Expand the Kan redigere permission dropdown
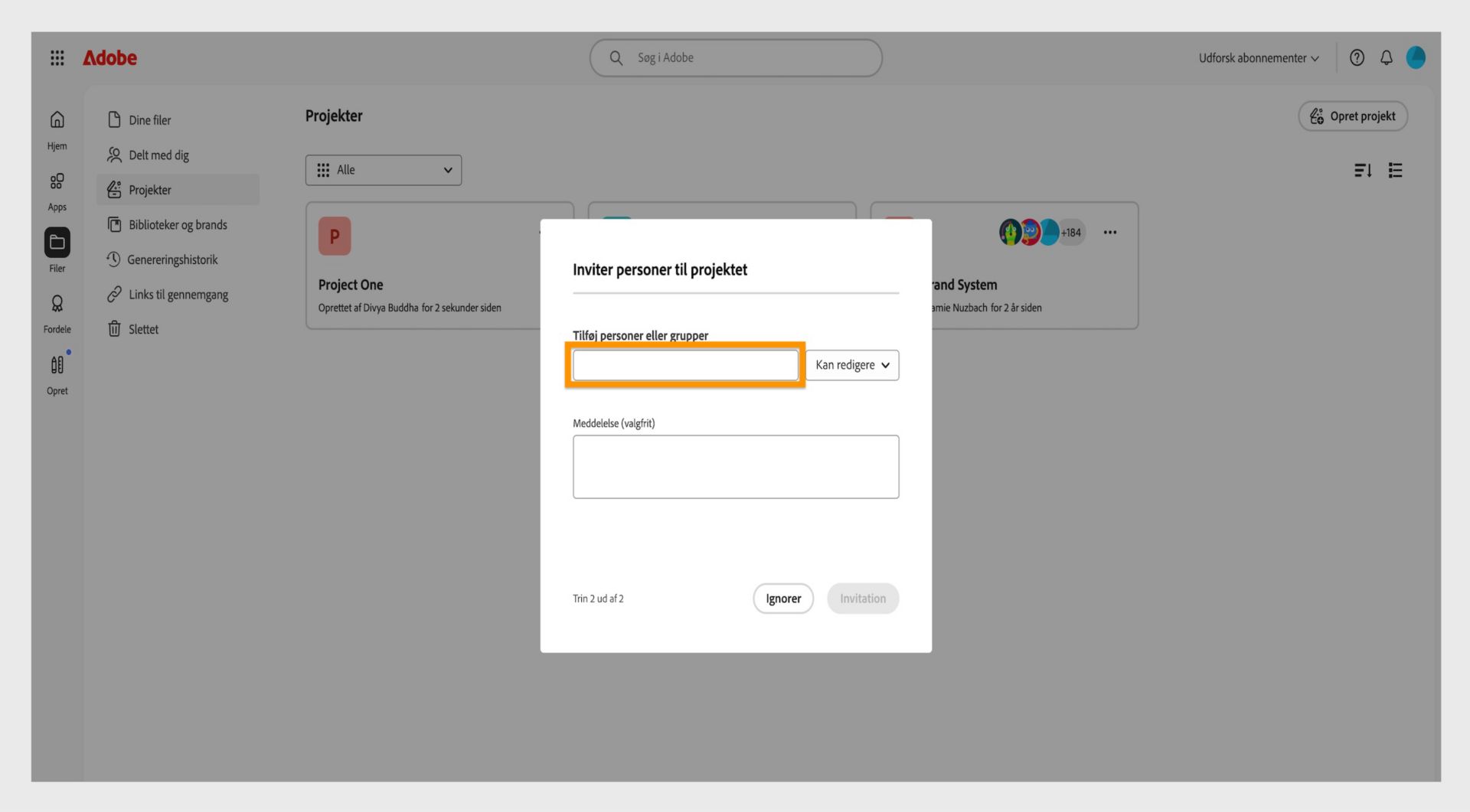 pyautogui.click(x=852, y=365)
